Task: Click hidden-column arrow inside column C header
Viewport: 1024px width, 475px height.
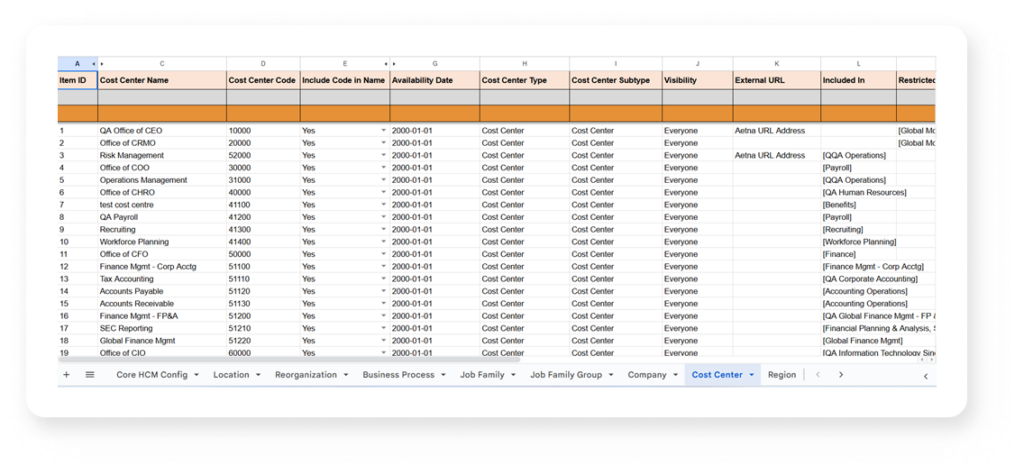Action: pyautogui.click(x=102, y=64)
